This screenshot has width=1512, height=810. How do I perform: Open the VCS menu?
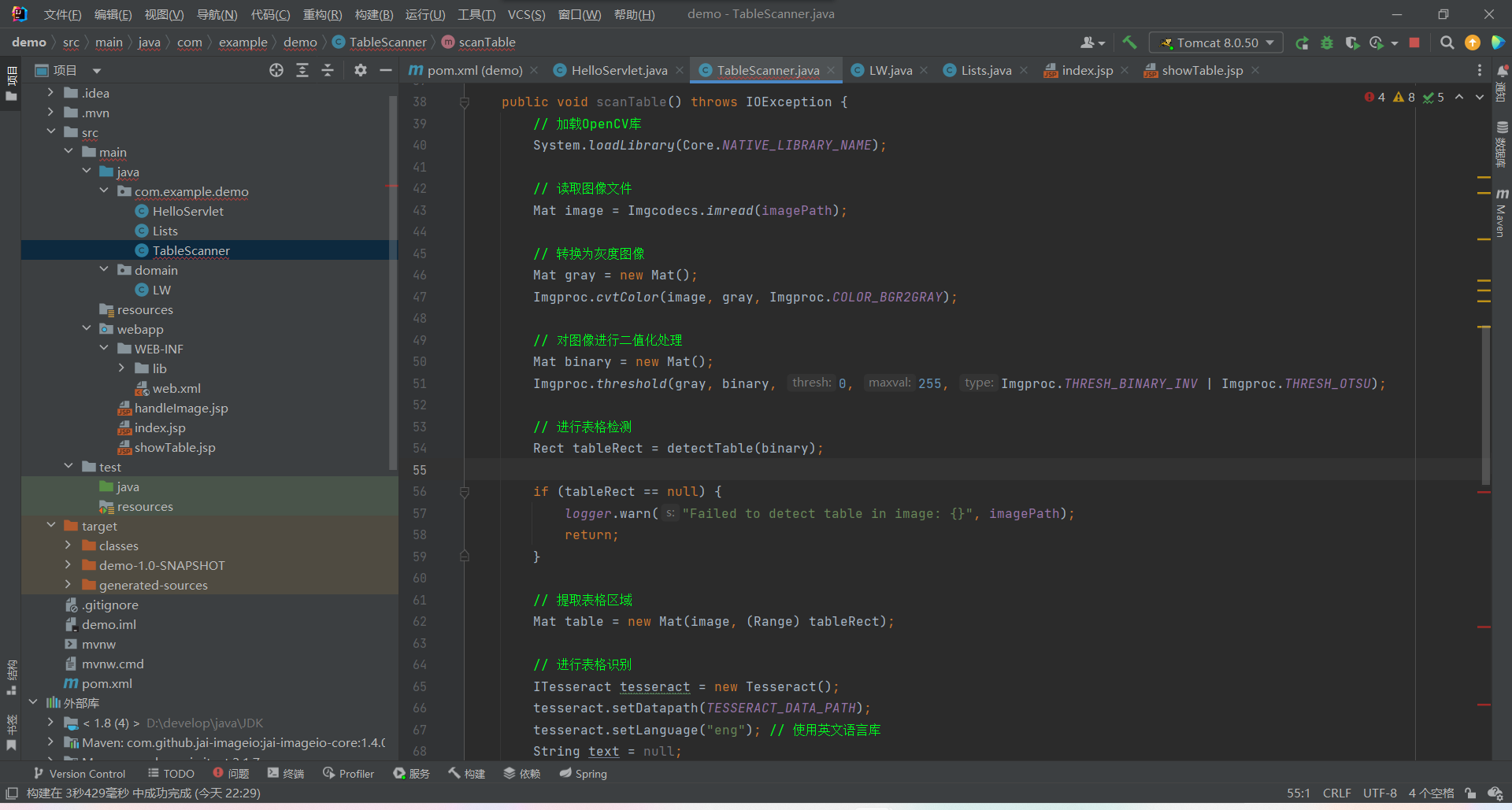click(x=525, y=14)
